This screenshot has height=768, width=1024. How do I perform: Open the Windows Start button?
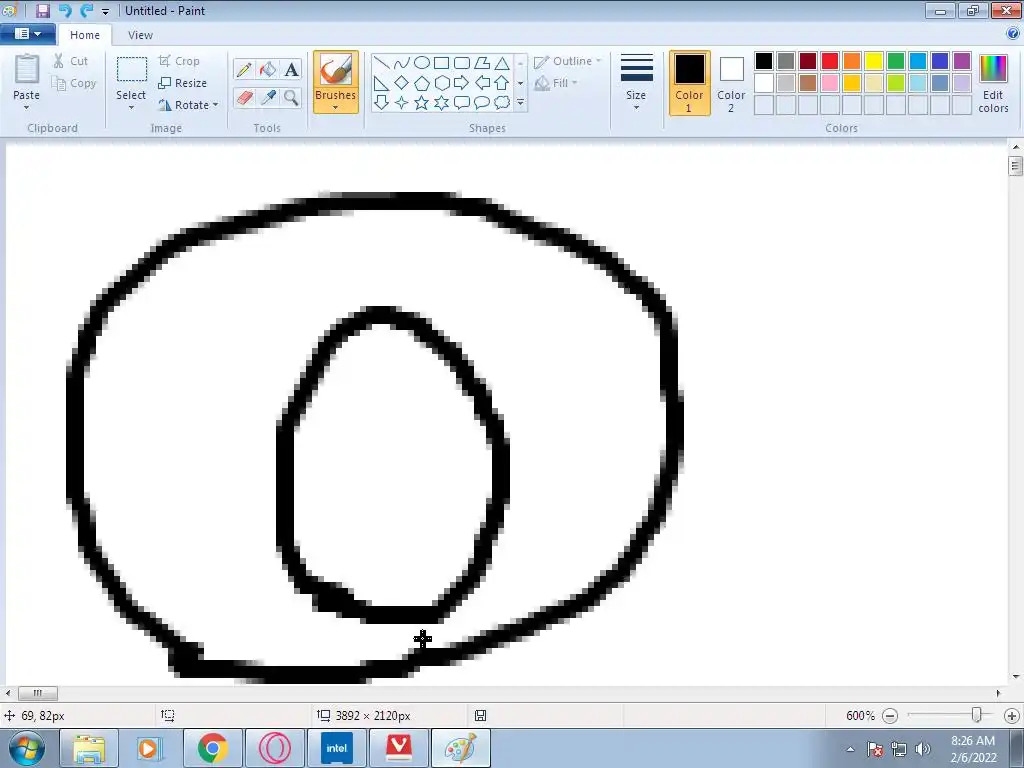[x=27, y=748]
